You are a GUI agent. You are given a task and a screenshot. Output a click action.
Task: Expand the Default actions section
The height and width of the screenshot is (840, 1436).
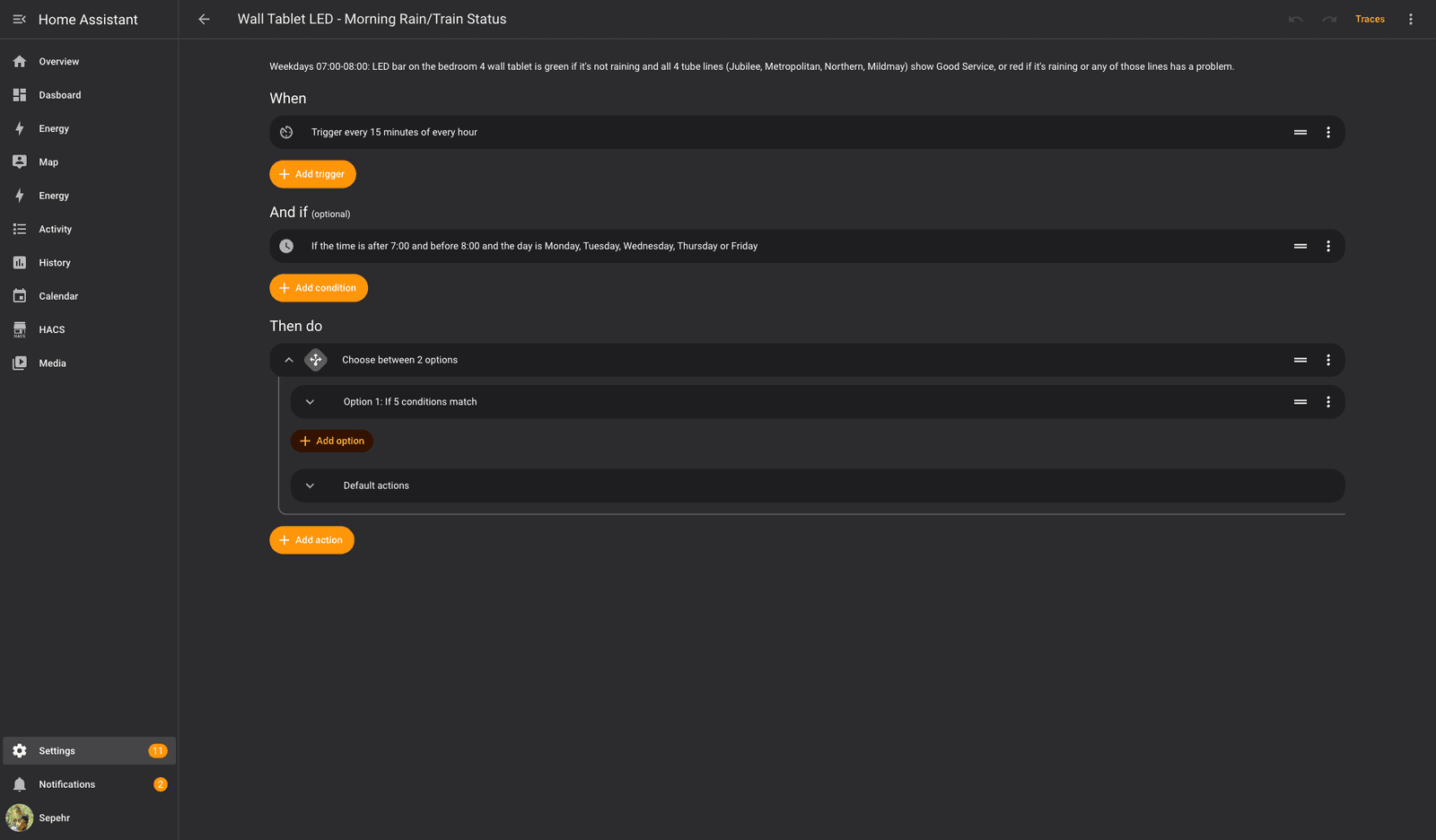pos(310,486)
